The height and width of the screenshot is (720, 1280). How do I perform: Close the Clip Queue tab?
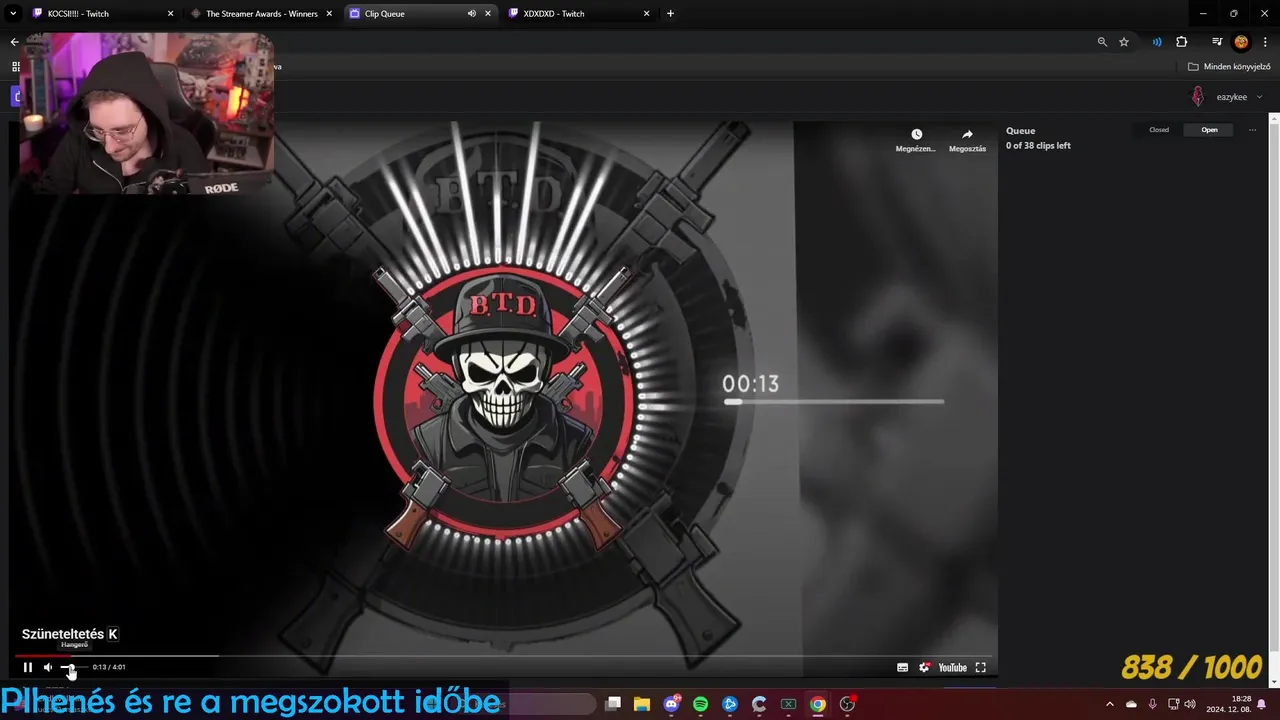tap(488, 14)
